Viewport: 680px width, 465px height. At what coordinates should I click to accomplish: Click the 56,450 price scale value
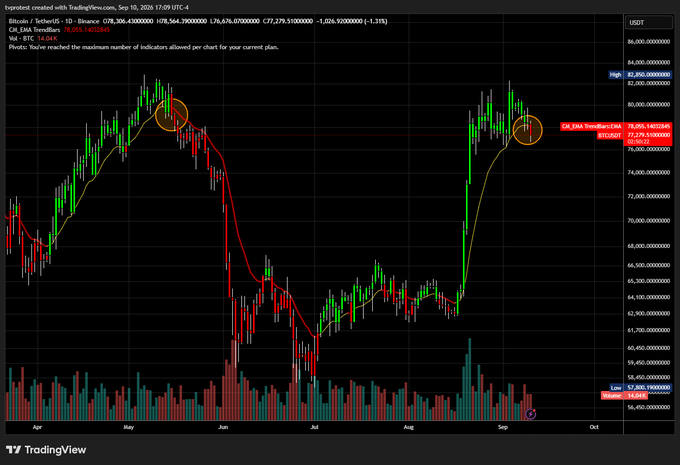(x=649, y=407)
